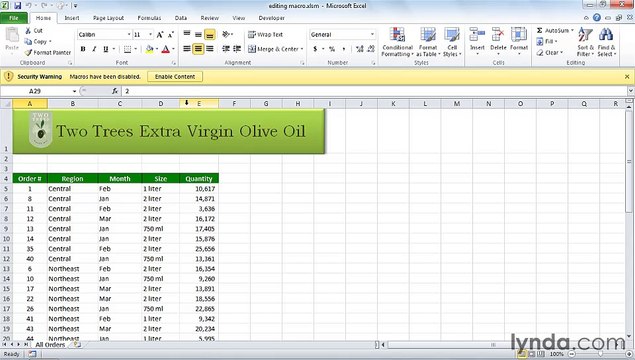Open the Calibri font name dropdown
Screen dimensions: 635x360
click(129, 34)
